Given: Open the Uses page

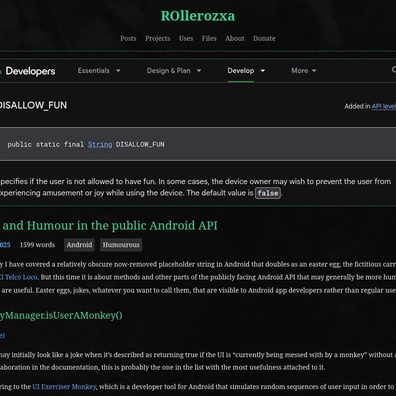Looking at the screenshot, I should [186, 38].
